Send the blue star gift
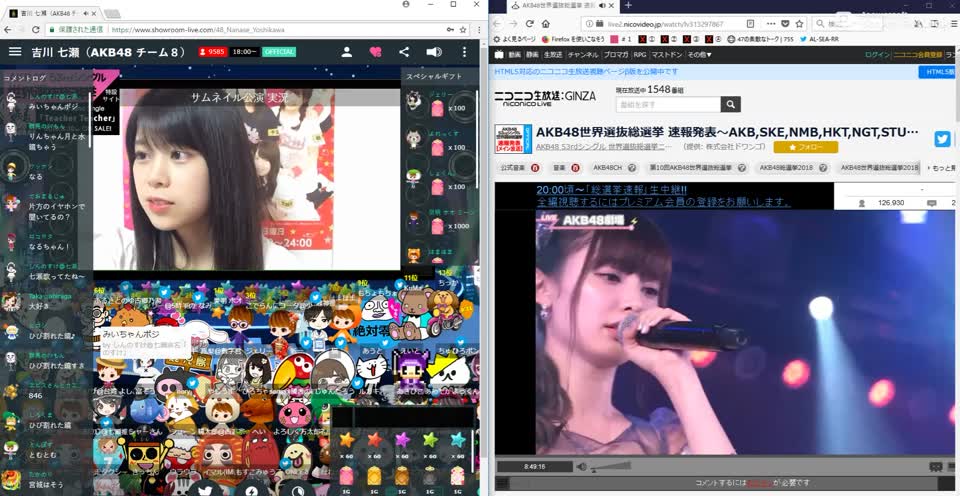Viewport: 960px width, 496px height. pos(458,441)
